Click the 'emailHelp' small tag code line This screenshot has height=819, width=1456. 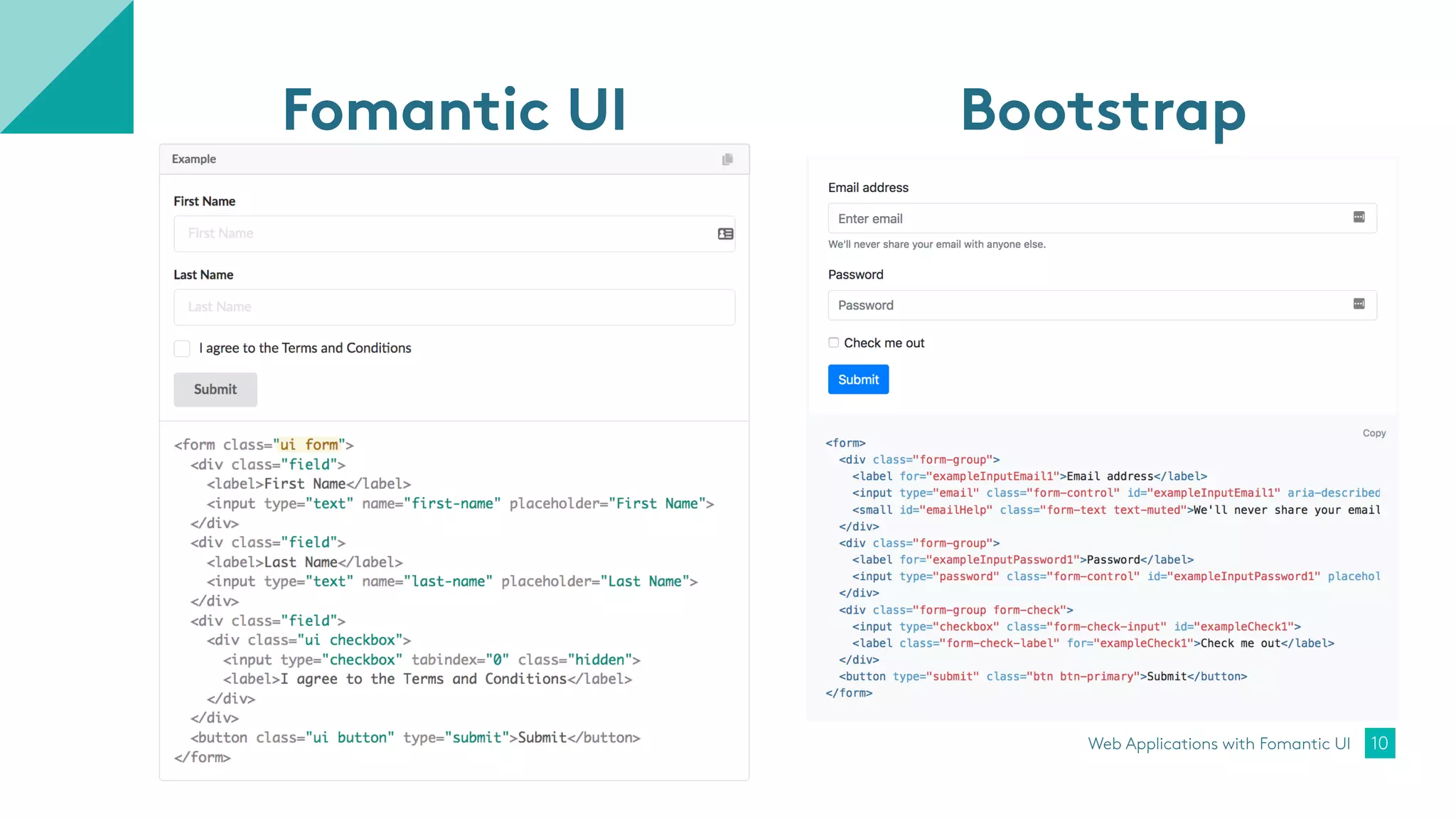tap(1116, 510)
